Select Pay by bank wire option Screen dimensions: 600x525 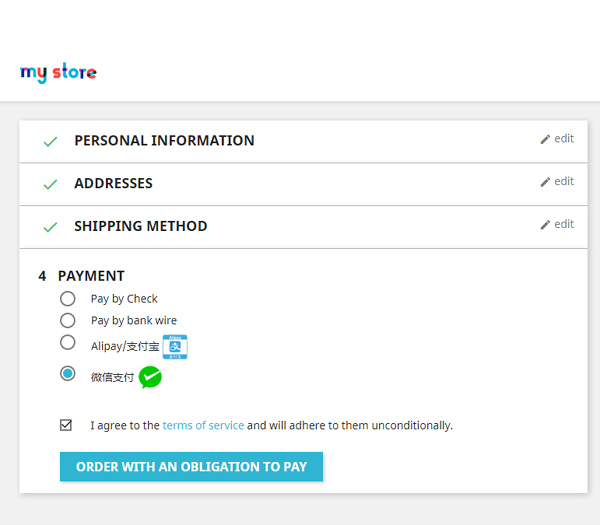pos(68,320)
